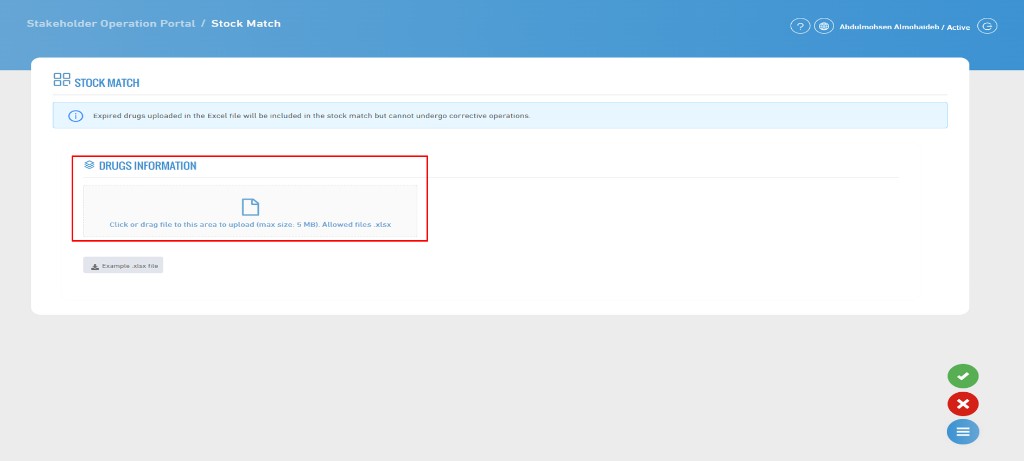1024x461 pixels.
Task: Click the STOCK MATCH panel title
Action: pyautogui.click(x=107, y=82)
